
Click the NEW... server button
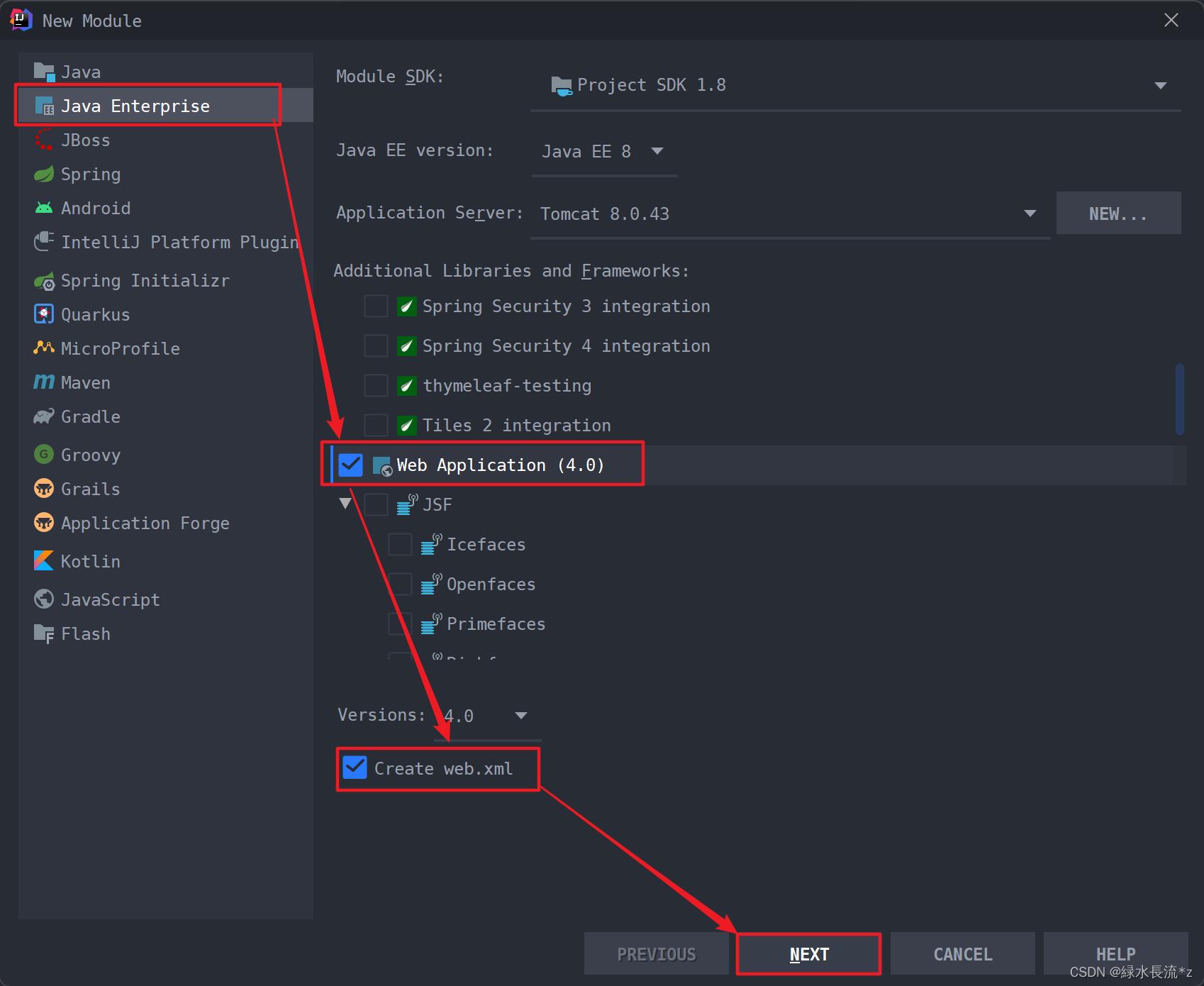click(x=1119, y=214)
